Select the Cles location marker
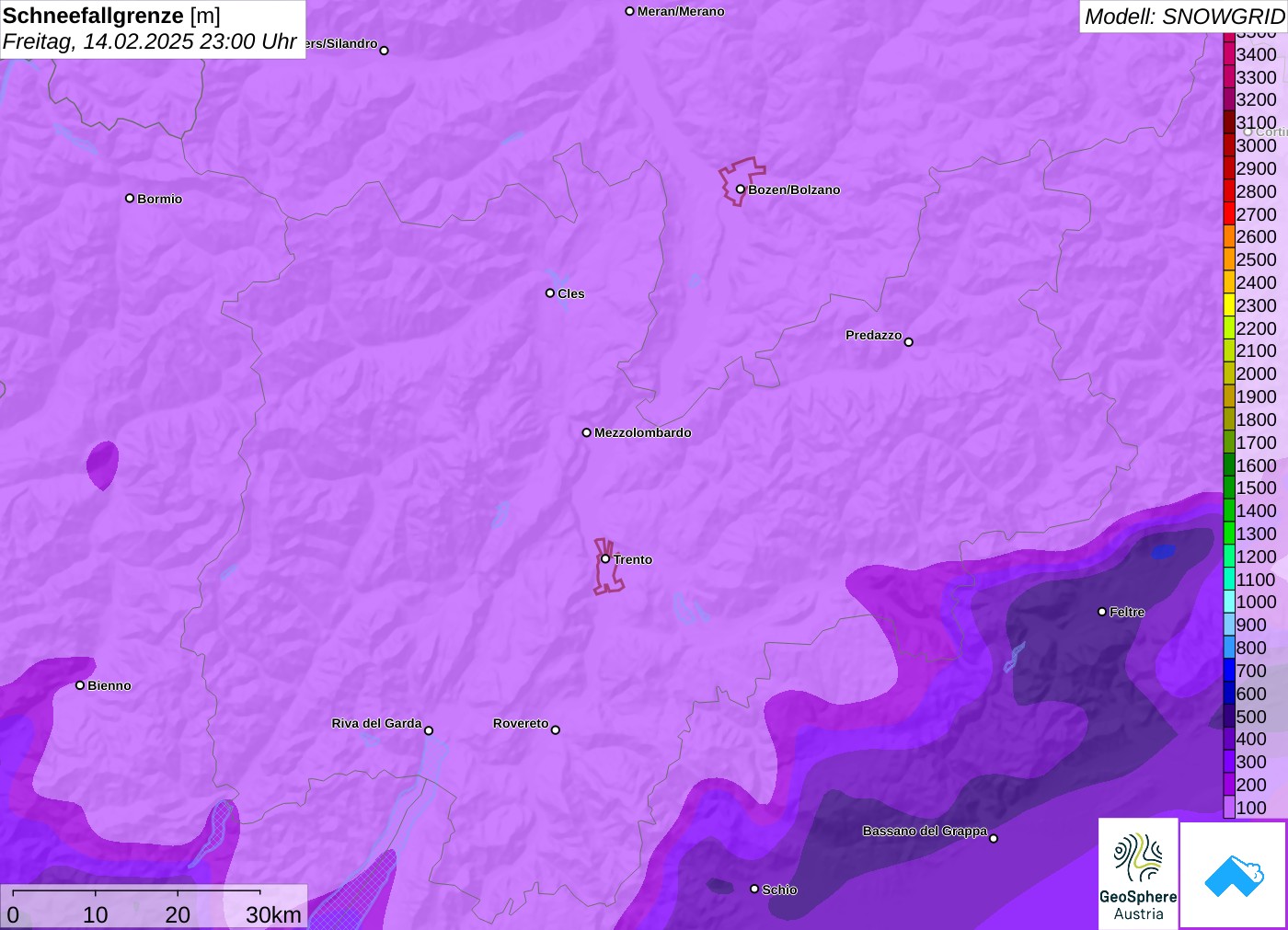This screenshot has width=1288, height=930. pos(550,293)
